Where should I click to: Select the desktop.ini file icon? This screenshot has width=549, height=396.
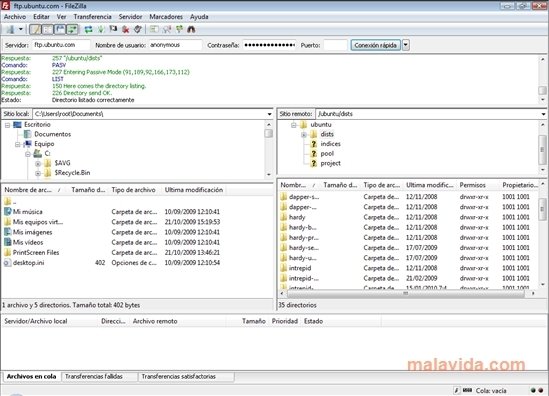[x=8, y=263]
